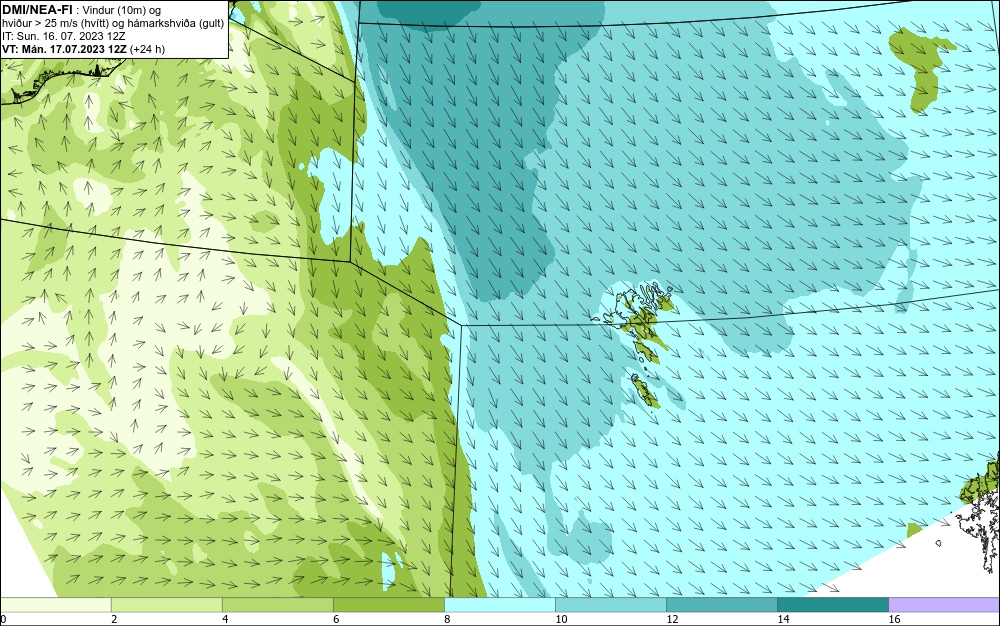Click the DMI/NEA-FI title text
This screenshot has width=1000, height=626.
[x=37, y=9]
